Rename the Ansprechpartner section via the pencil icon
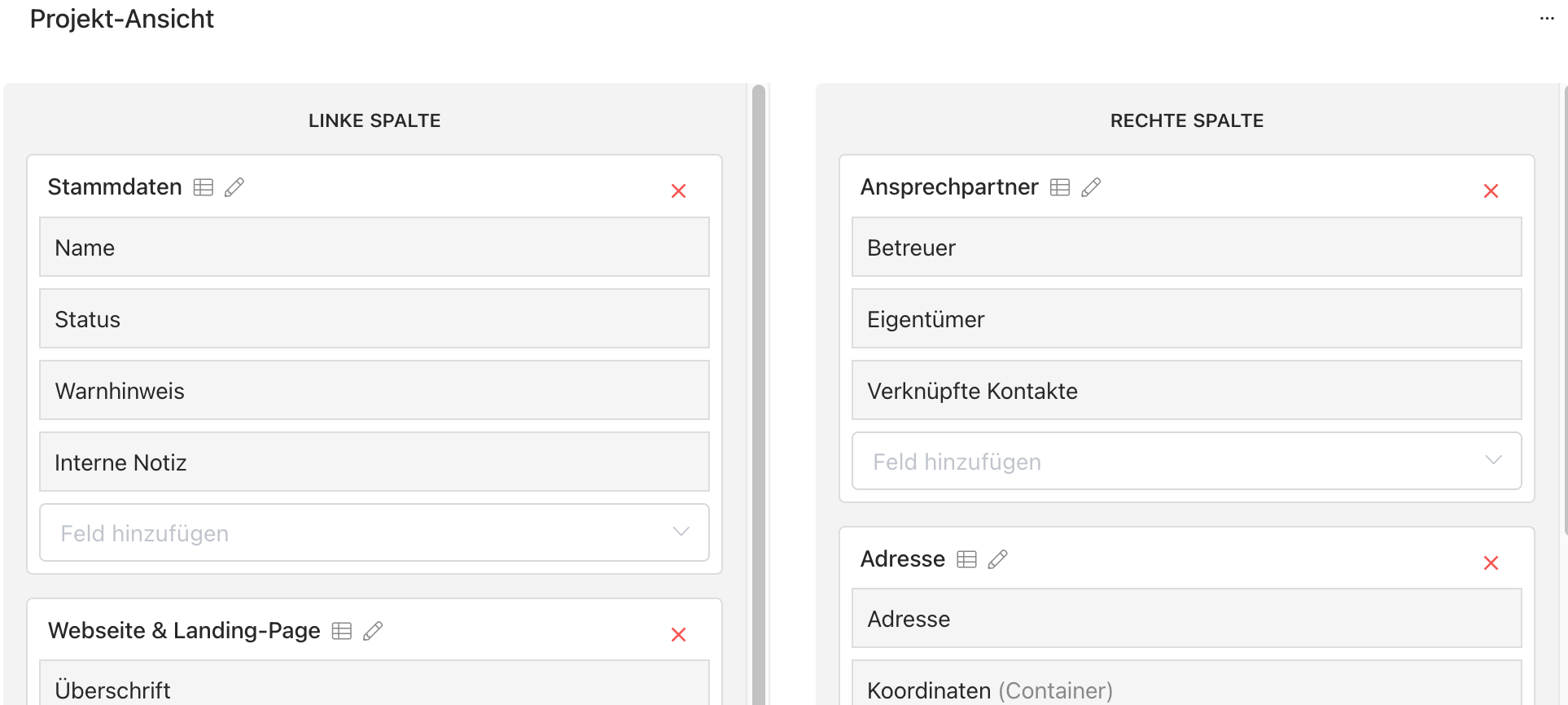The image size is (1568, 705). (1091, 187)
